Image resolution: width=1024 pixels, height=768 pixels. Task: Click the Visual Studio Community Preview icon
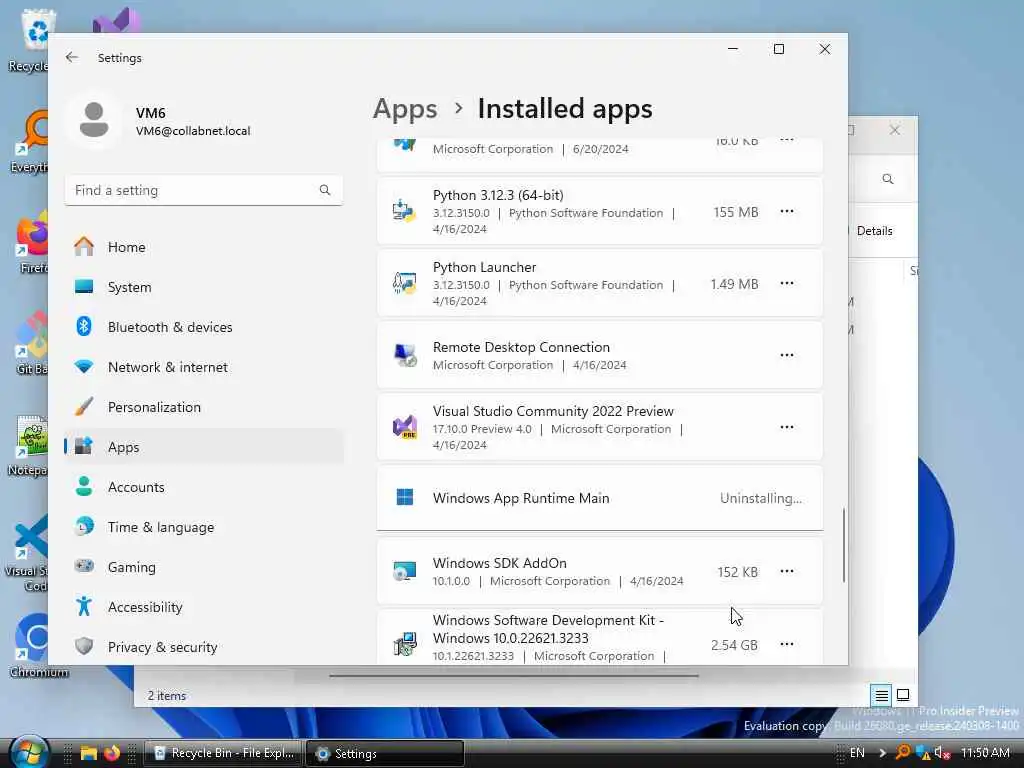pos(404,426)
